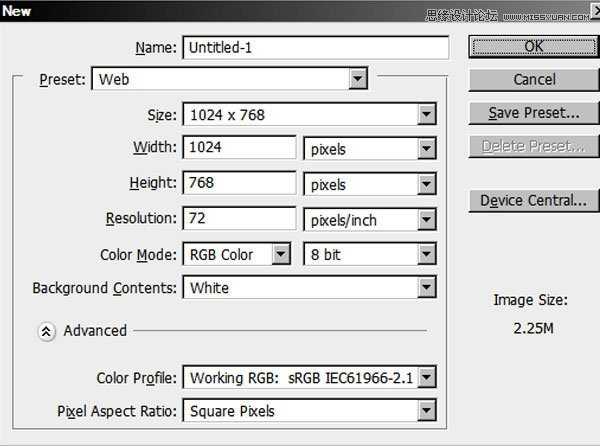Click the Advanced label text
The image size is (600, 447).
coord(95,331)
